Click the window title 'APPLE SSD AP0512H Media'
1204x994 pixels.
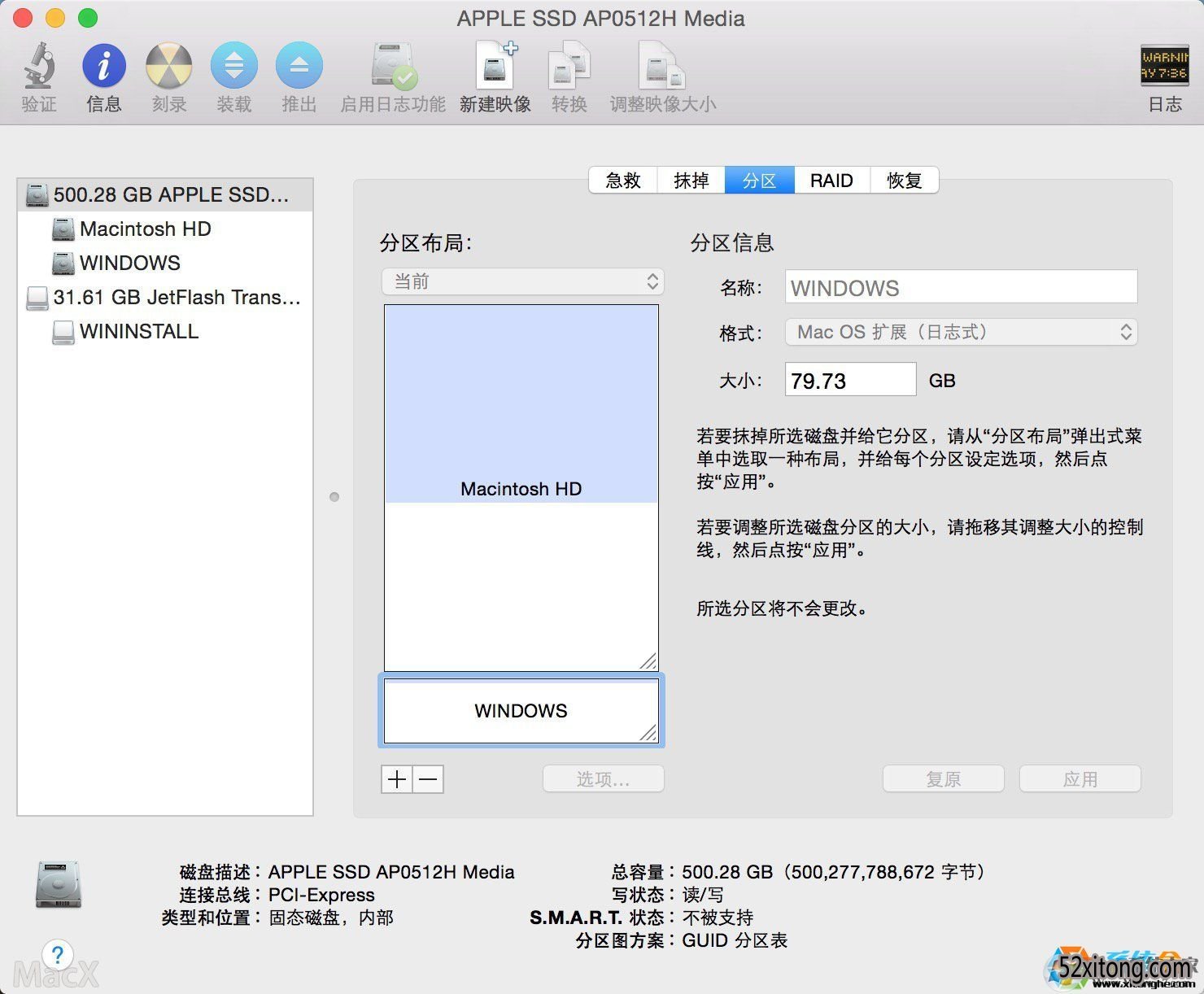click(601, 19)
